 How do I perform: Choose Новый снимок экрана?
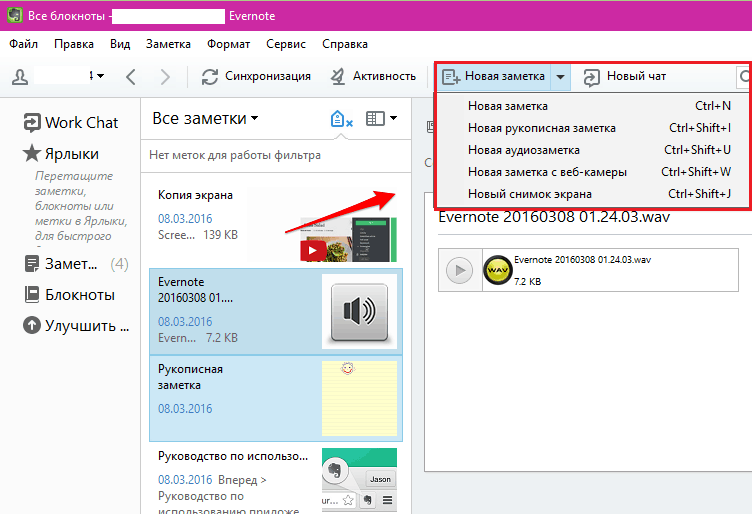593,194
